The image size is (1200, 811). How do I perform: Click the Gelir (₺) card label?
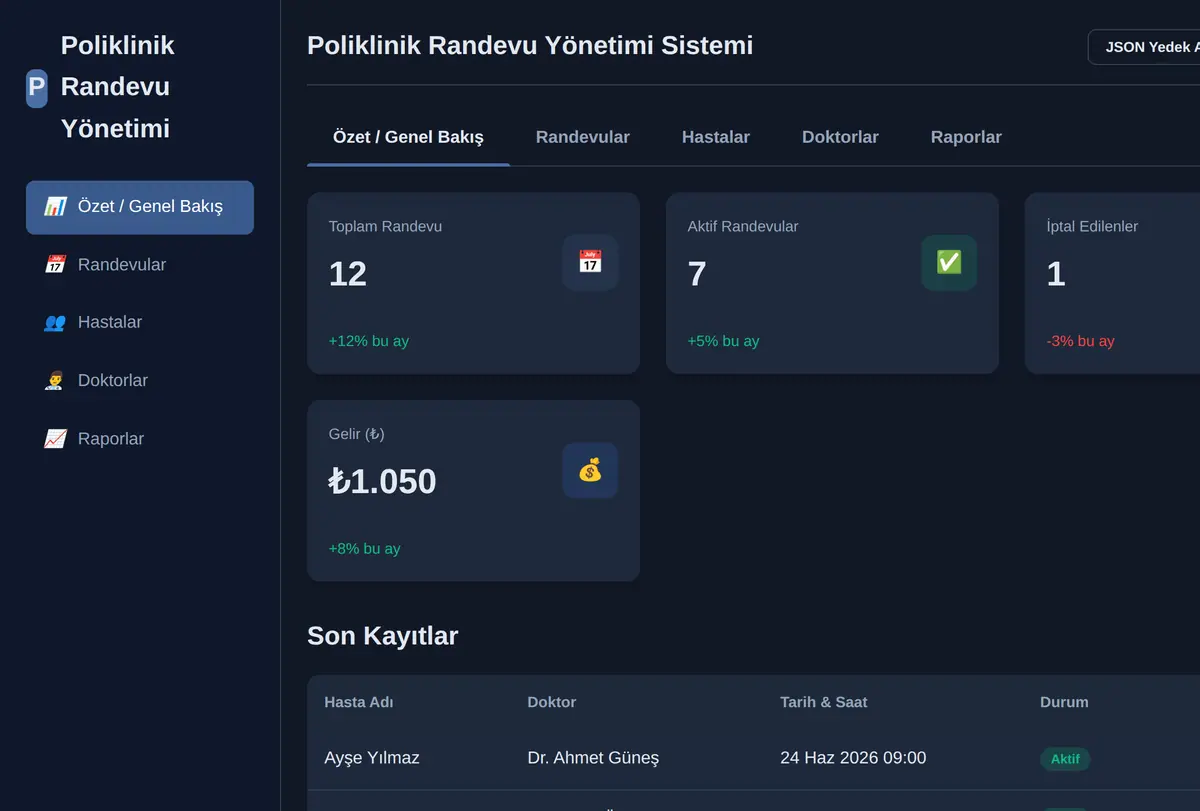357,434
